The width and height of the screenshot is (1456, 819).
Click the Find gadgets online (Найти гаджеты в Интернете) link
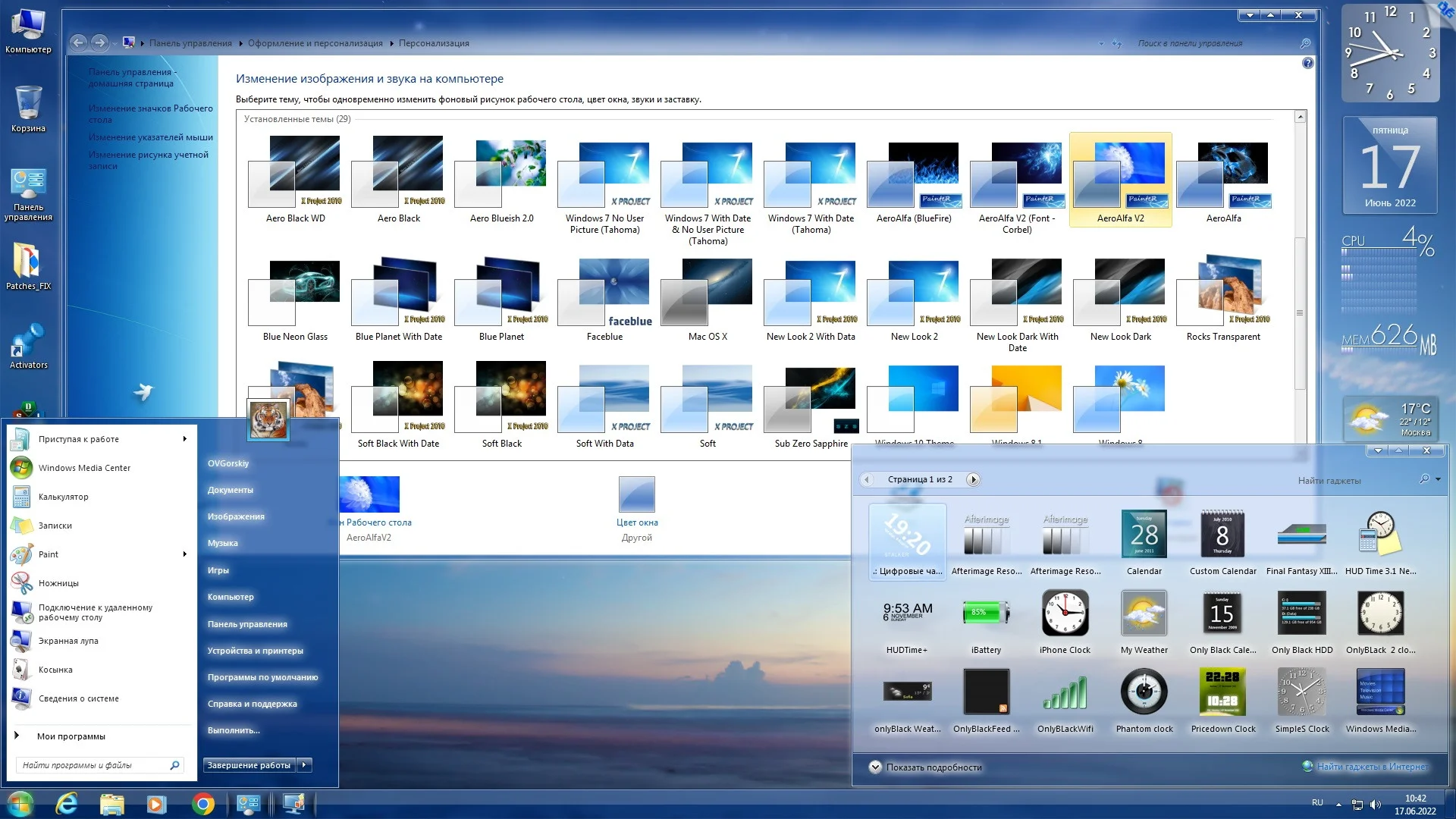coord(1371,767)
